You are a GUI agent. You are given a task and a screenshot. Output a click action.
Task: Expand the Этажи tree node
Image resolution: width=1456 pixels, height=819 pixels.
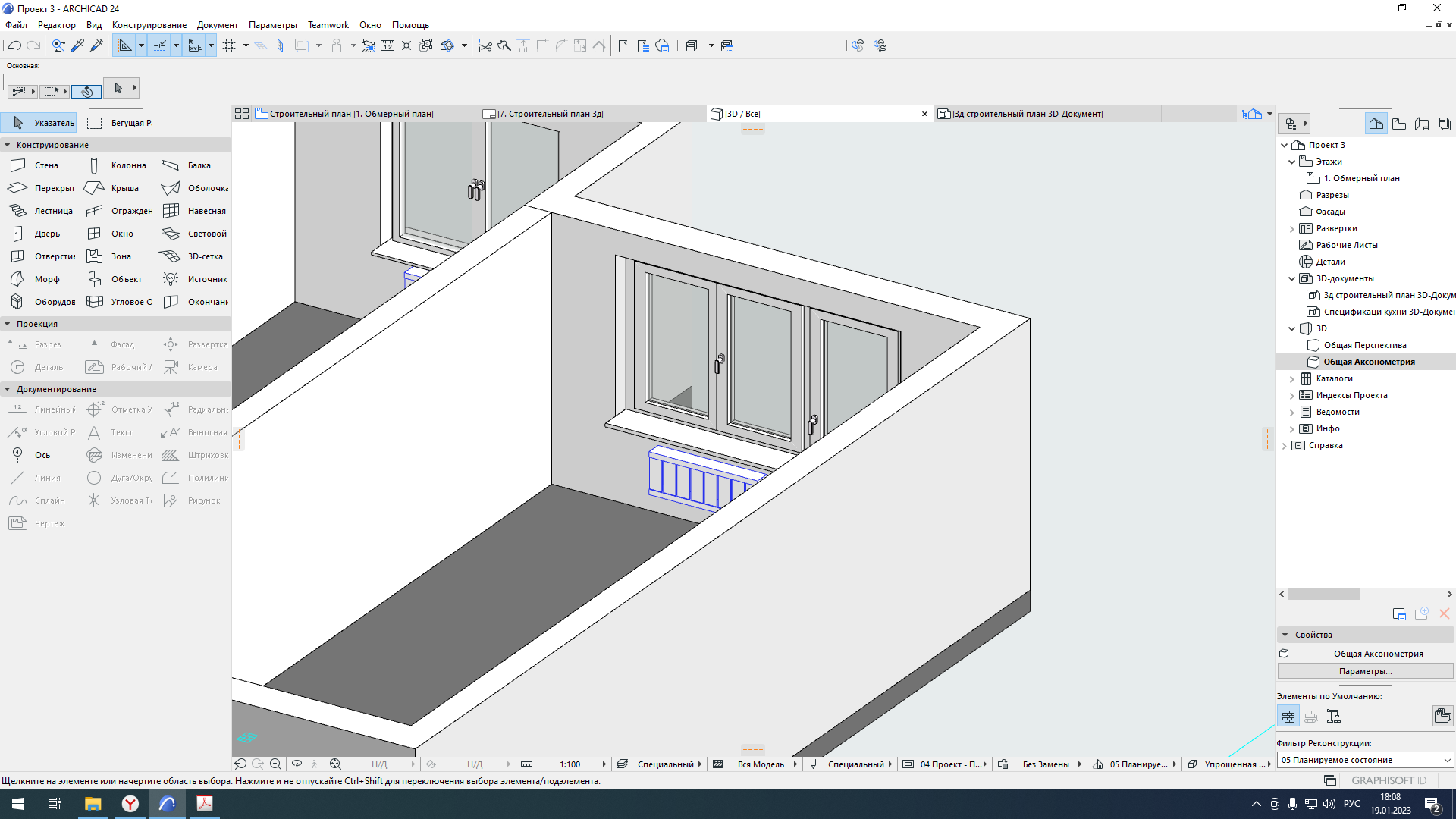click(x=1294, y=161)
